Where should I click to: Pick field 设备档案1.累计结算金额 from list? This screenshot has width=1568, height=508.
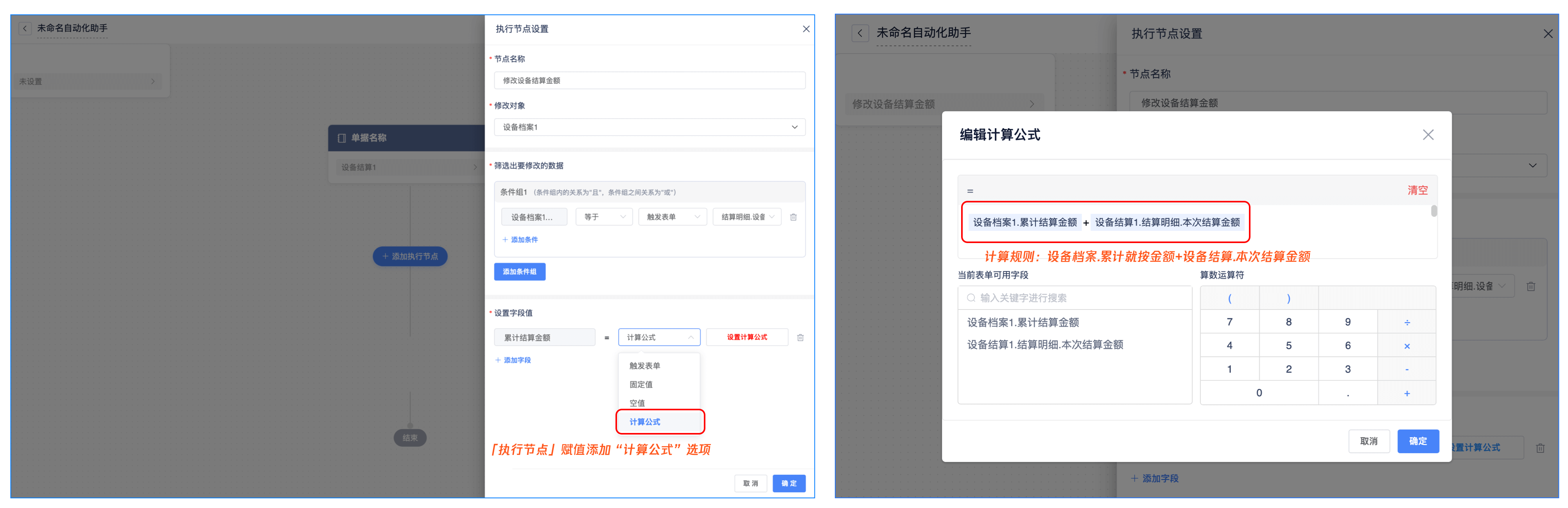click(x=1023, y=322)
